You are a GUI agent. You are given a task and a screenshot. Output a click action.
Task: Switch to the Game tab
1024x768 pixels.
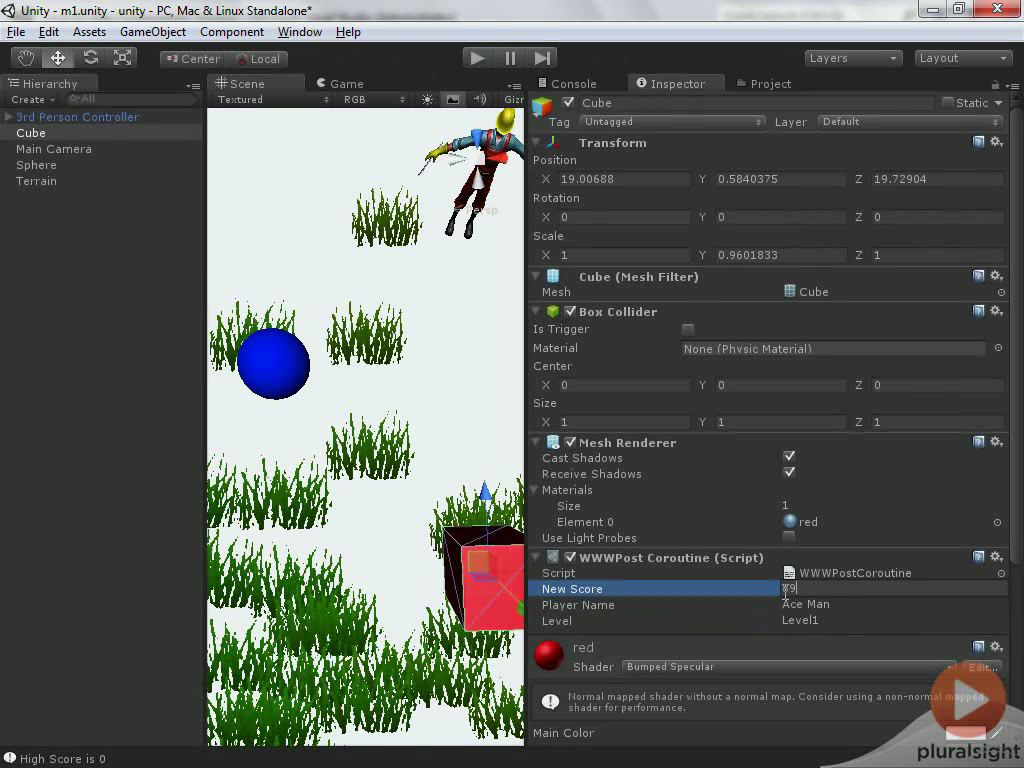(x=345, y=83)
